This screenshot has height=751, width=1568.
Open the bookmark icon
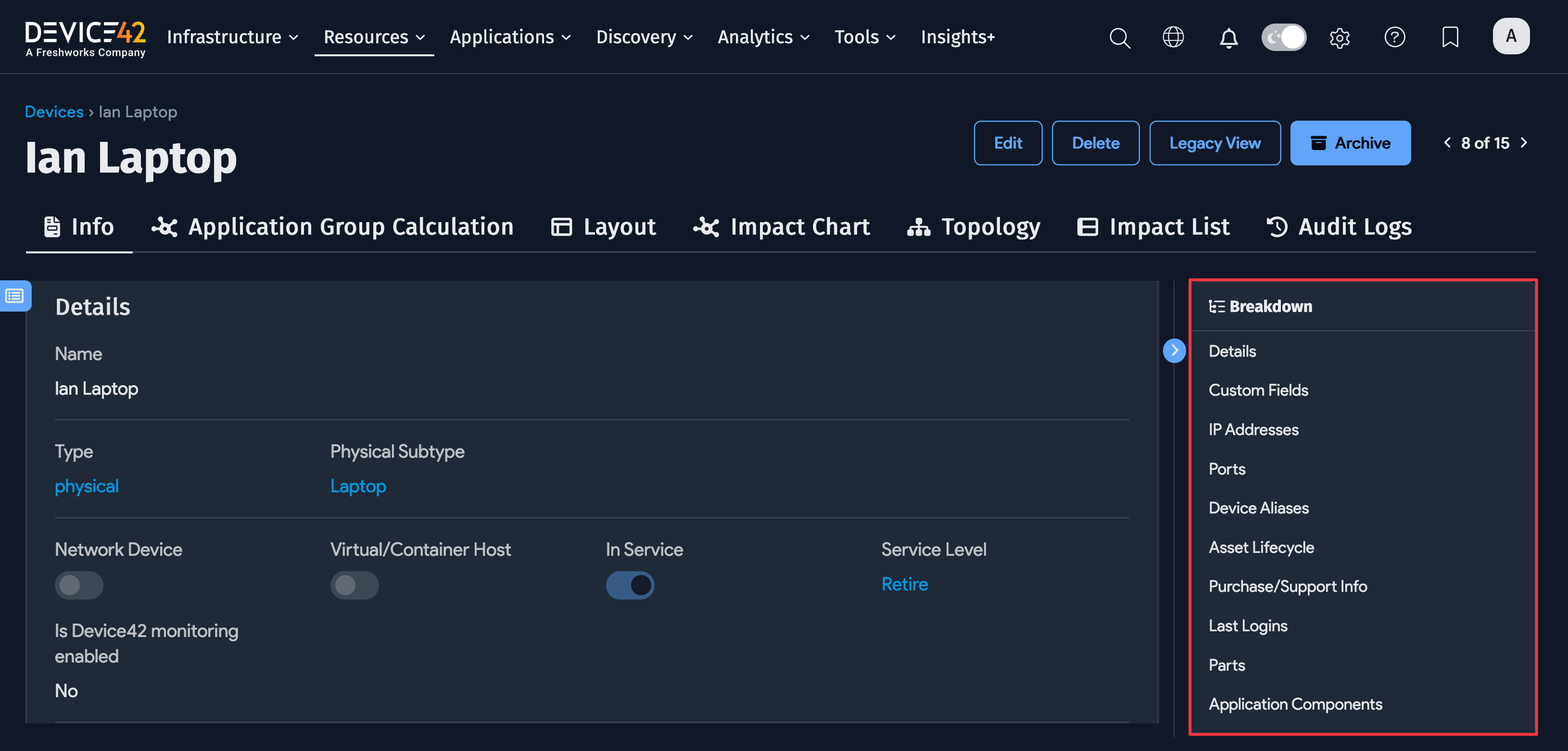[1450, 37]
